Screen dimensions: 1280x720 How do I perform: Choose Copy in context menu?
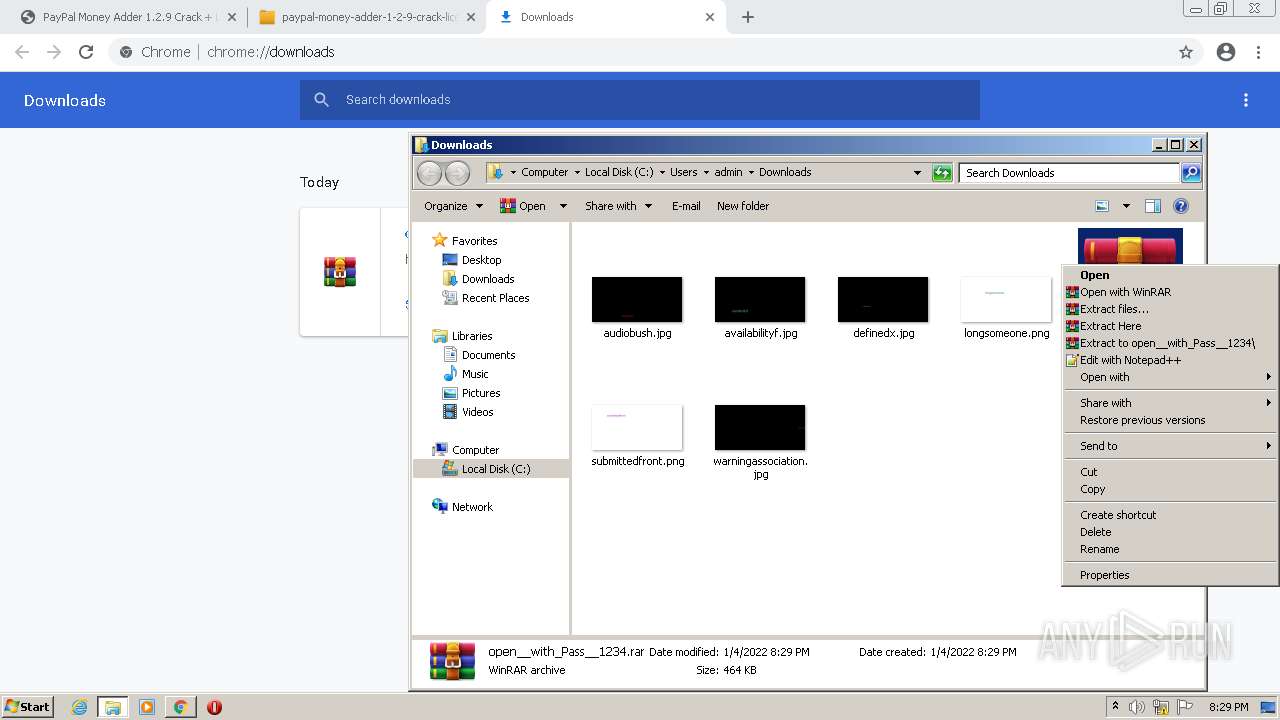(x=1170, y=489)
